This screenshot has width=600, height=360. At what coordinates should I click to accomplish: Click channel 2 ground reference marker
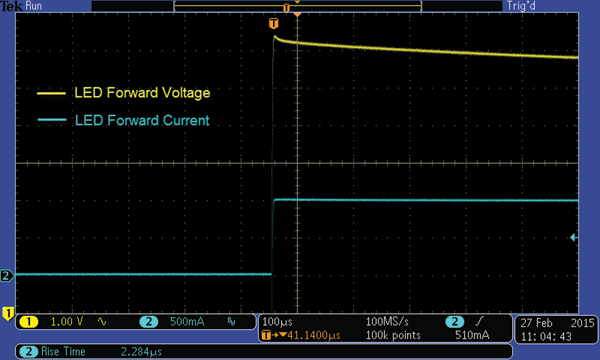7,275
